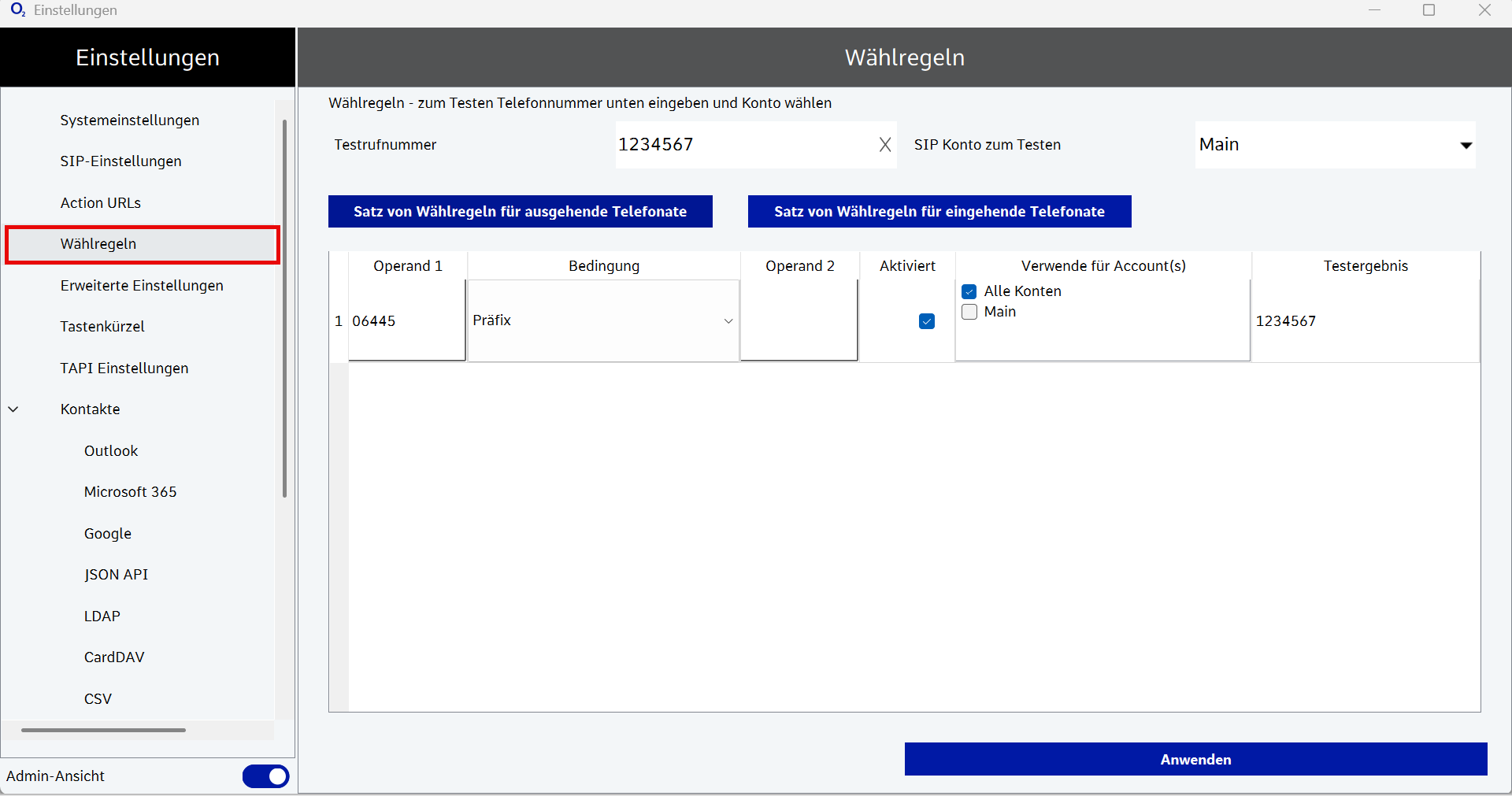1512x796 pixels.
Task: Click the O2 app logo in title bar
Action: [17, 10]
